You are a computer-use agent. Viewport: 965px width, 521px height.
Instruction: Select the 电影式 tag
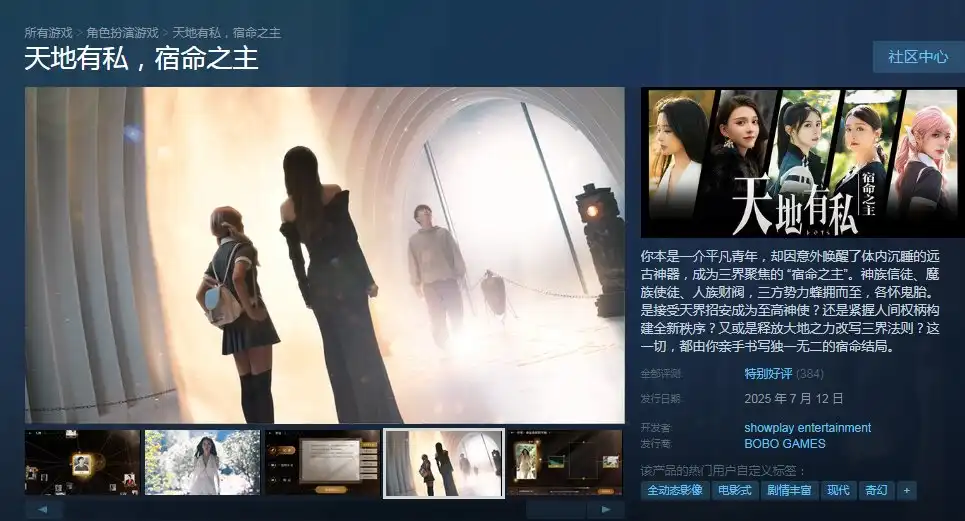click(x=735, y=490)
